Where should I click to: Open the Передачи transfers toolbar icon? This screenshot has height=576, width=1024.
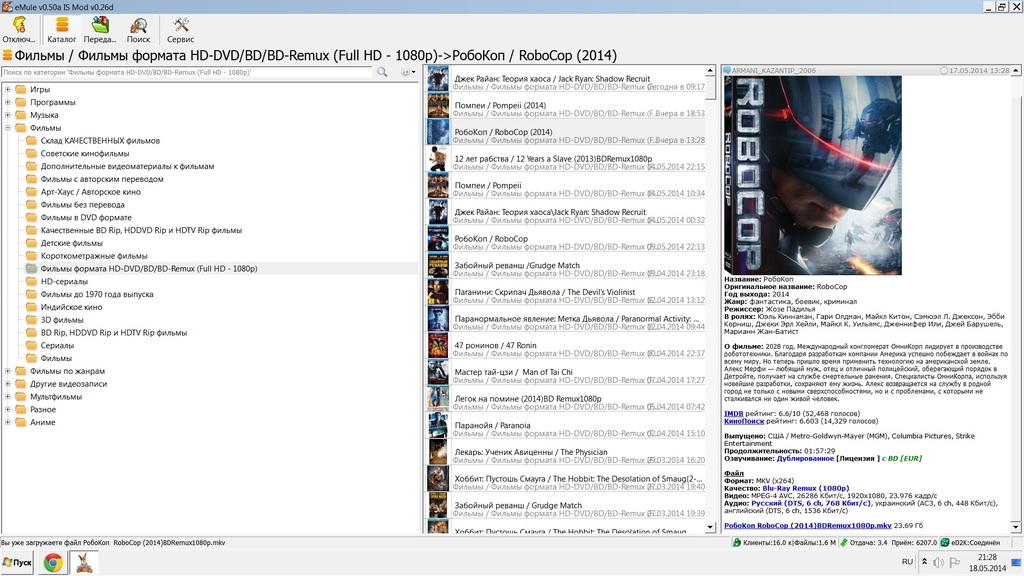[100, 30]
